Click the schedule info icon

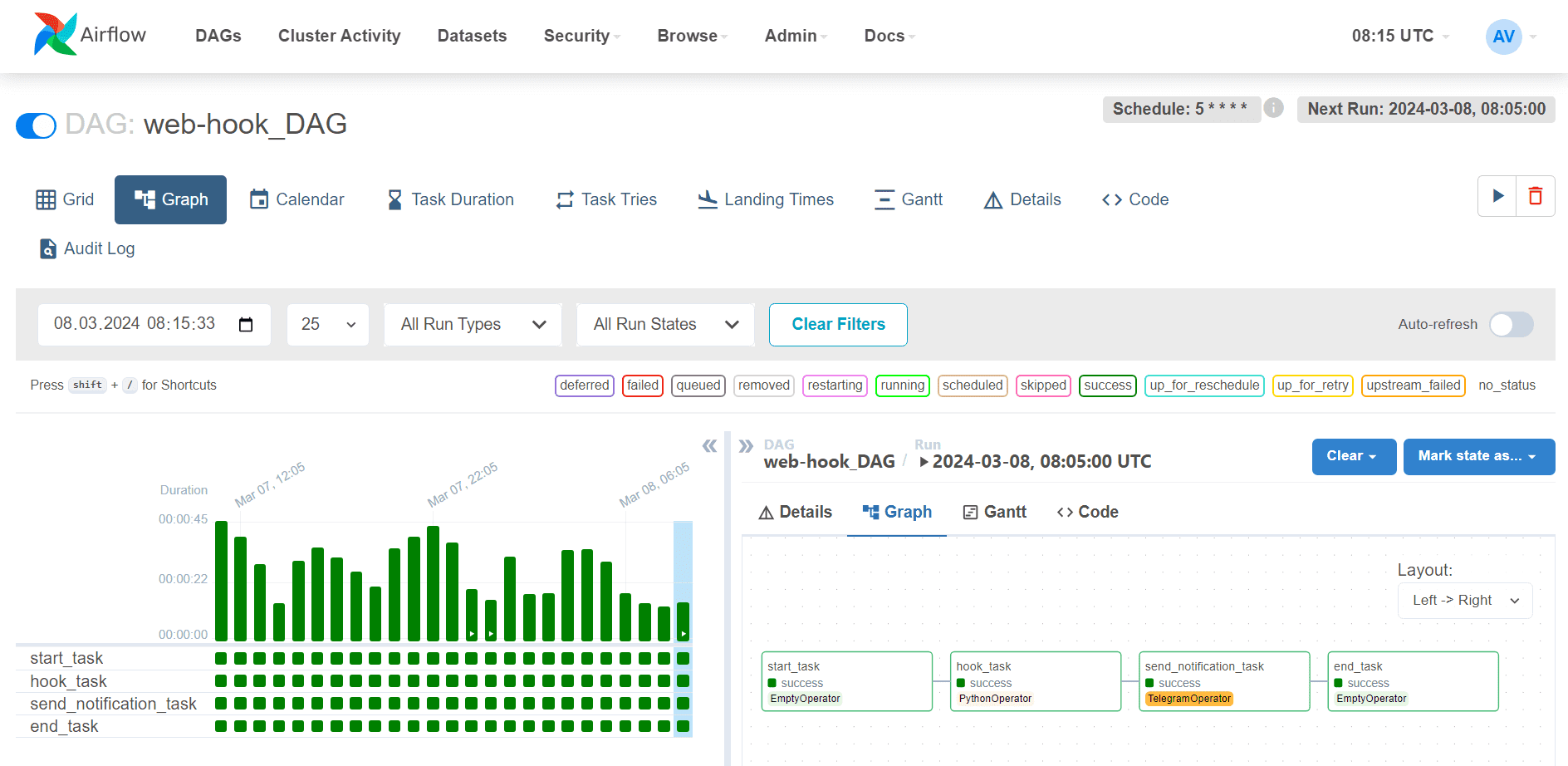pyautogui.click(x=1273, y=108)
